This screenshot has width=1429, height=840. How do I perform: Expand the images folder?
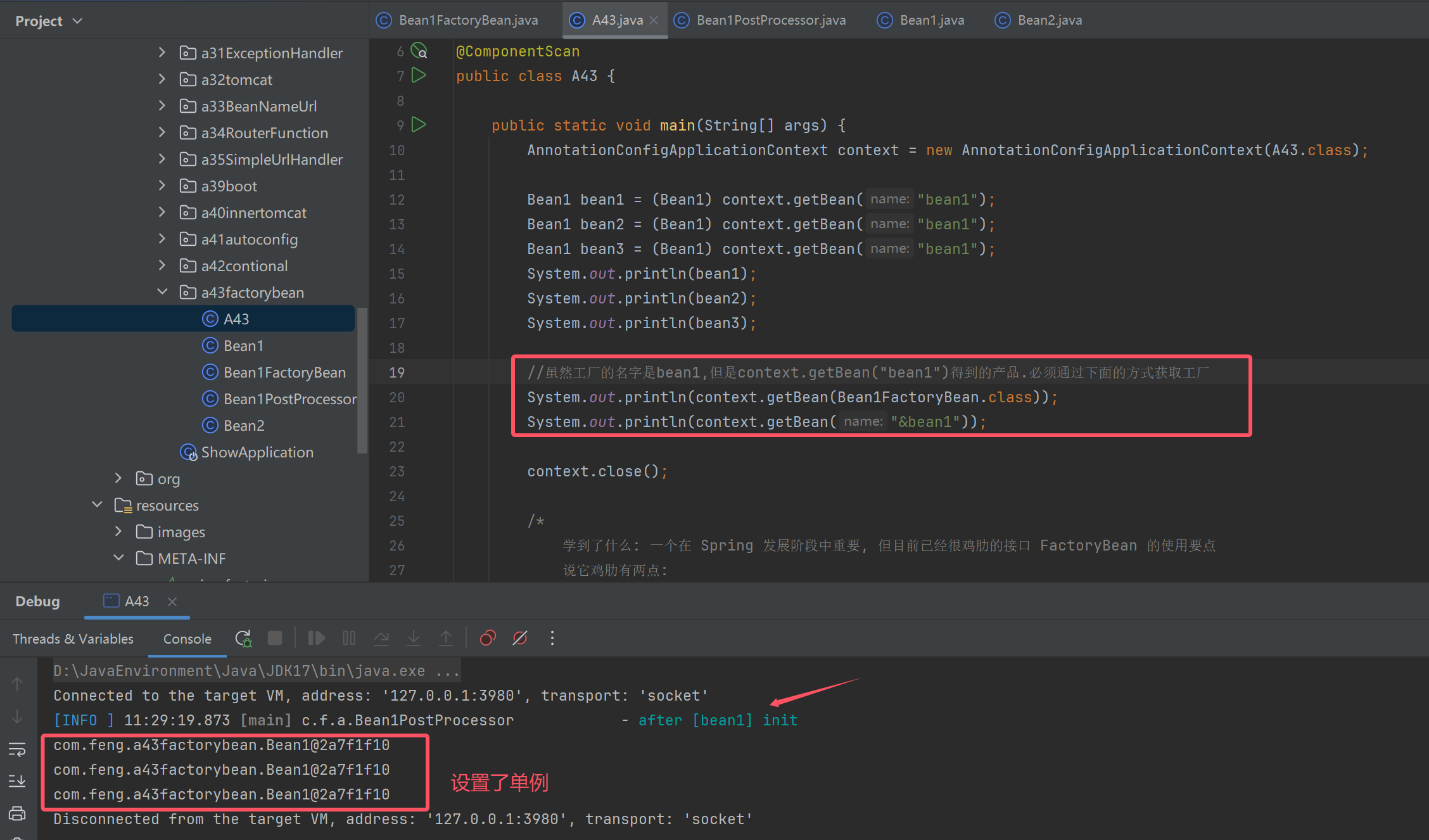[118, 531]
